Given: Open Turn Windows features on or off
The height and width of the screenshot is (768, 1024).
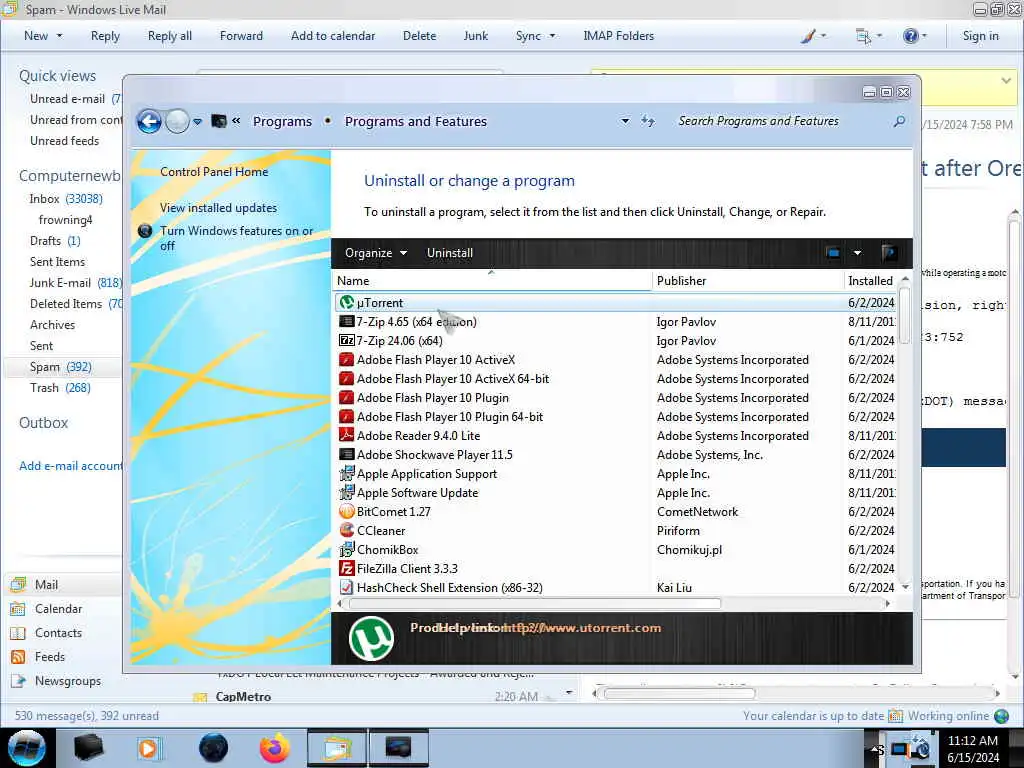Looking at the screenshot, I should pos(236,238).
